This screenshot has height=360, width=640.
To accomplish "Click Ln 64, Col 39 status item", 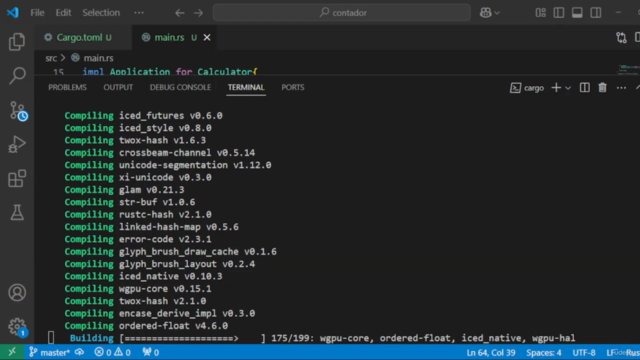I will (x=491, y=353).
